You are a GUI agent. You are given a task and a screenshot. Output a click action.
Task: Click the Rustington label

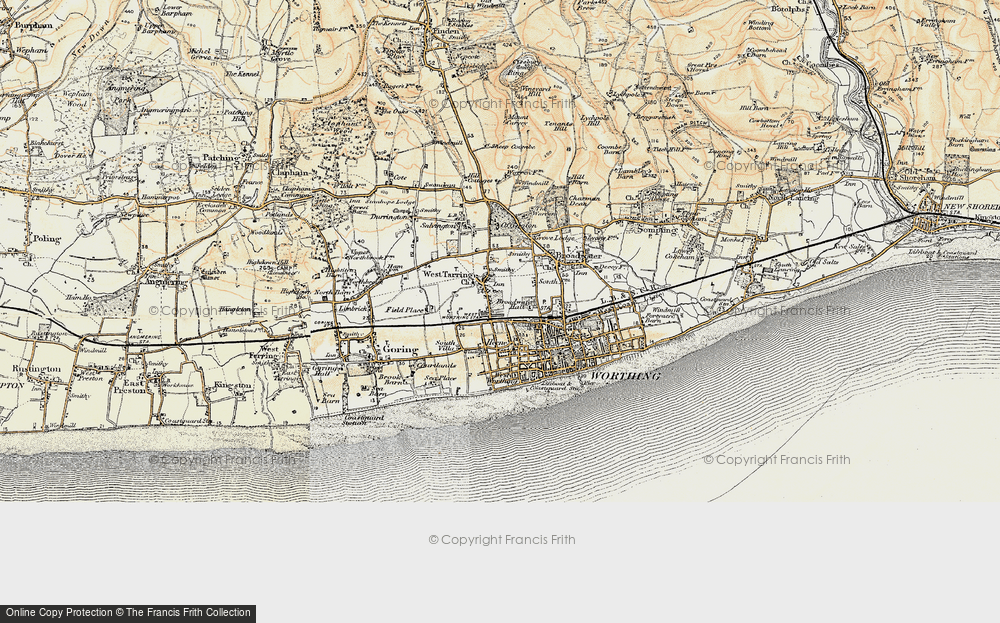[36, 369]
